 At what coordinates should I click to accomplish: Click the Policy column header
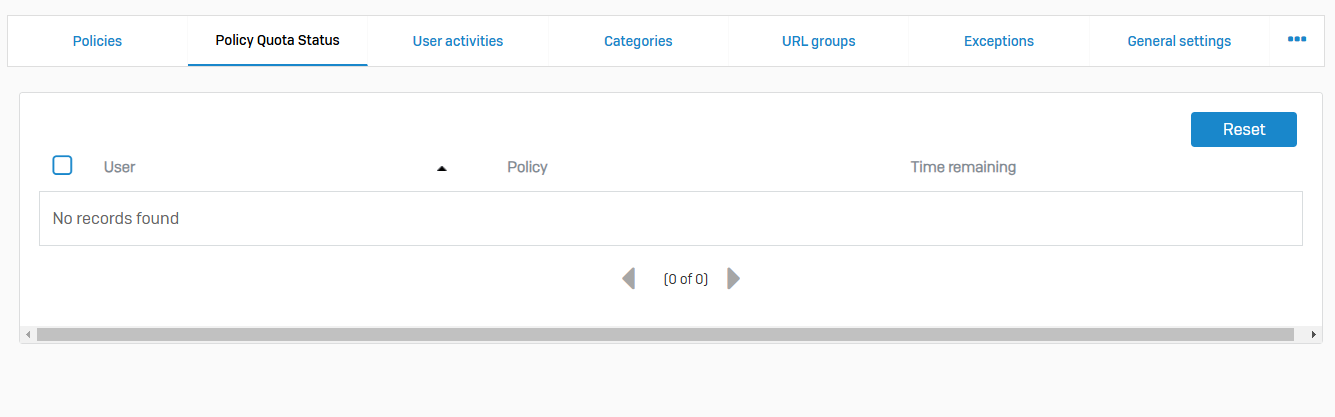click(527, 167)
